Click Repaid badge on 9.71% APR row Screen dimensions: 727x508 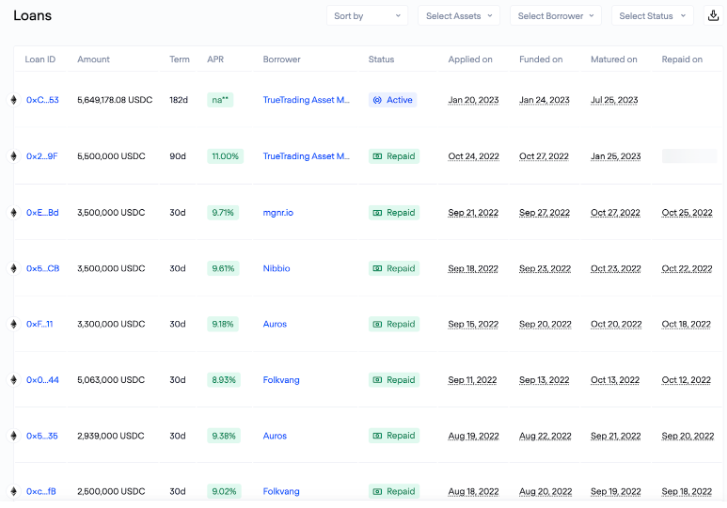pos(394,213)
